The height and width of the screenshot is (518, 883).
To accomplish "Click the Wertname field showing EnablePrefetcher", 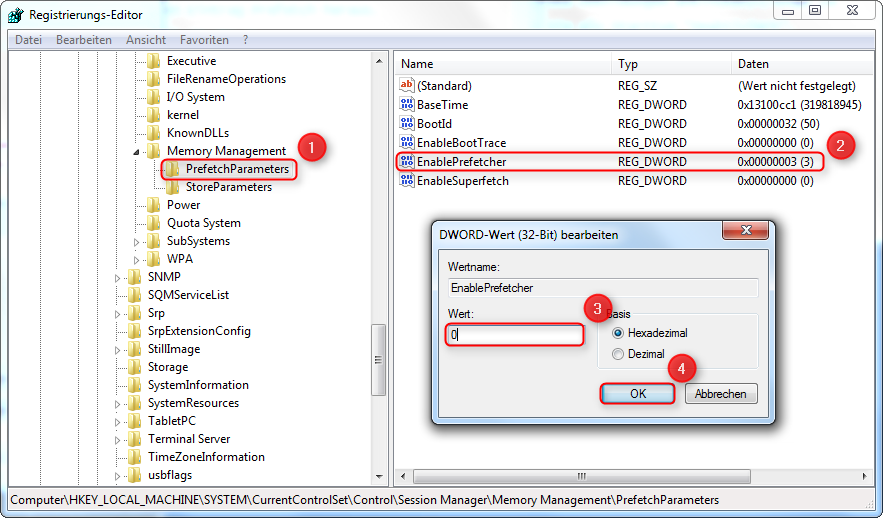I will click(x=603, y=288).
